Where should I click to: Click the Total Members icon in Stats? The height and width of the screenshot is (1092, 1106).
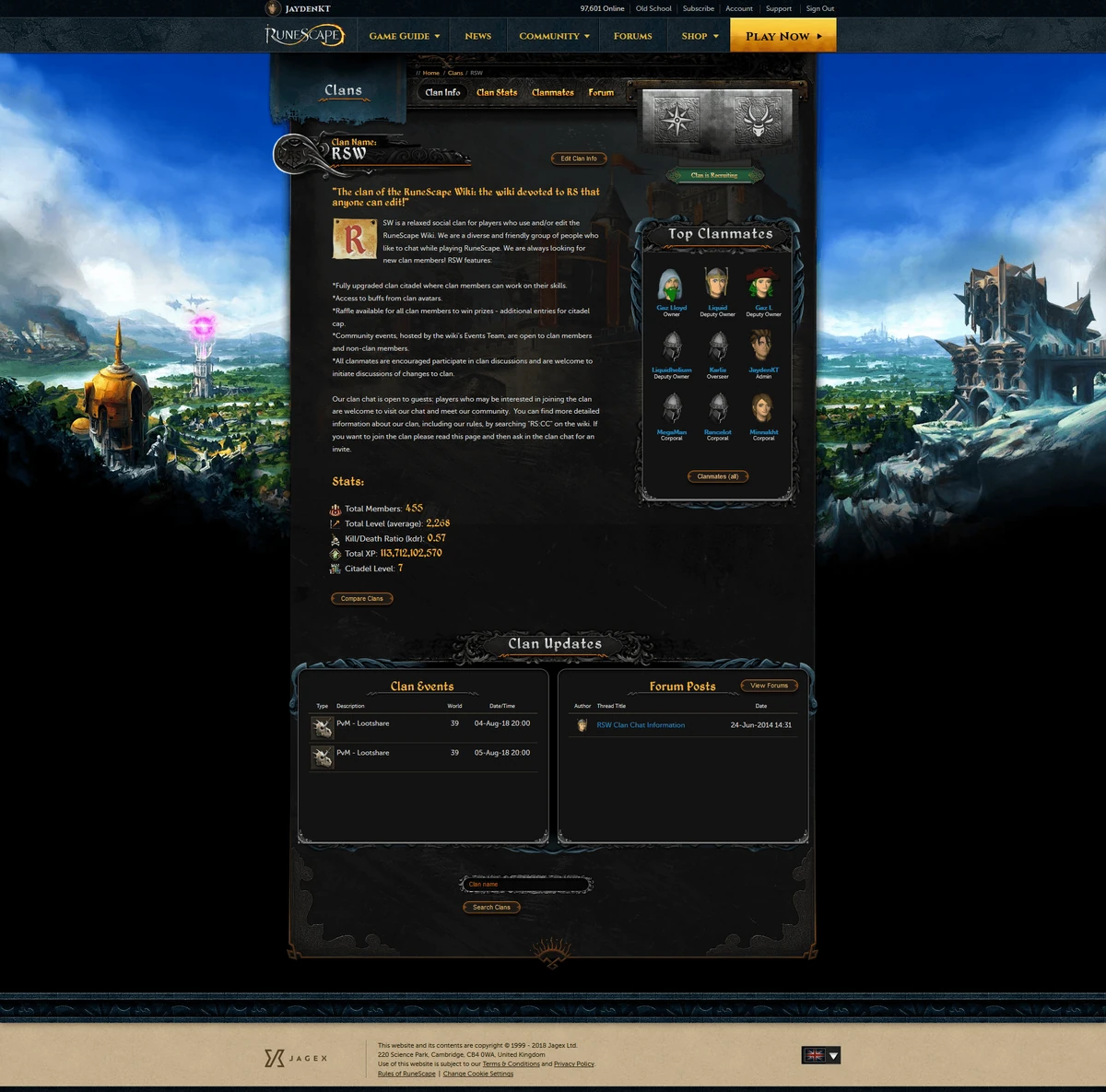click(x=335, y=510)
